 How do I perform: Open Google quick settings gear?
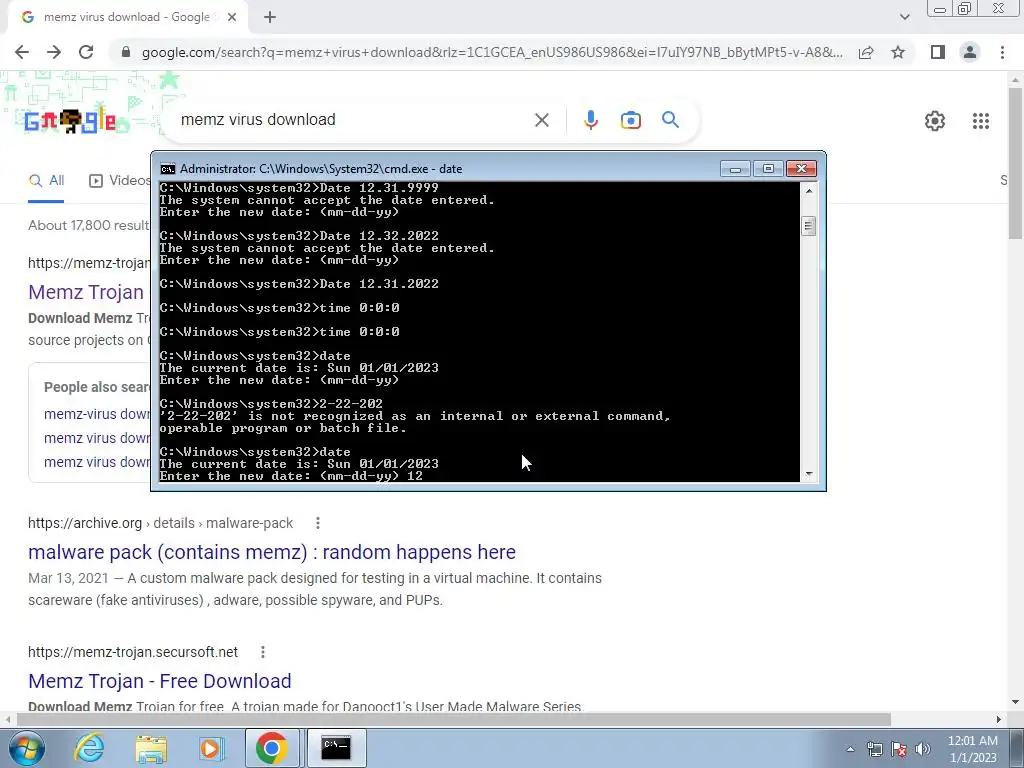pyautogui.click(x=935, y=121)
